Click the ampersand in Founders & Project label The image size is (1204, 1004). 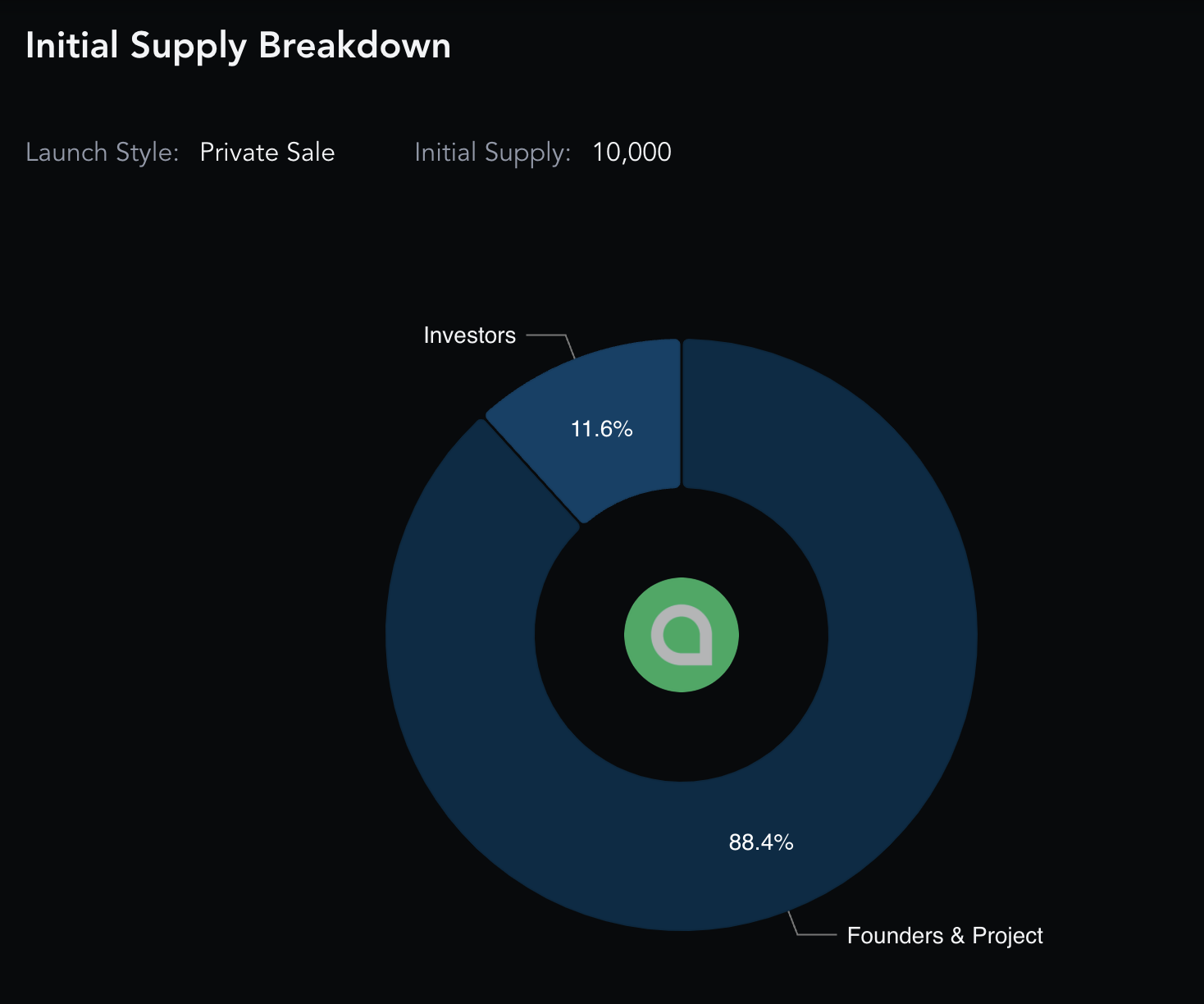click(x=957, y=936)
